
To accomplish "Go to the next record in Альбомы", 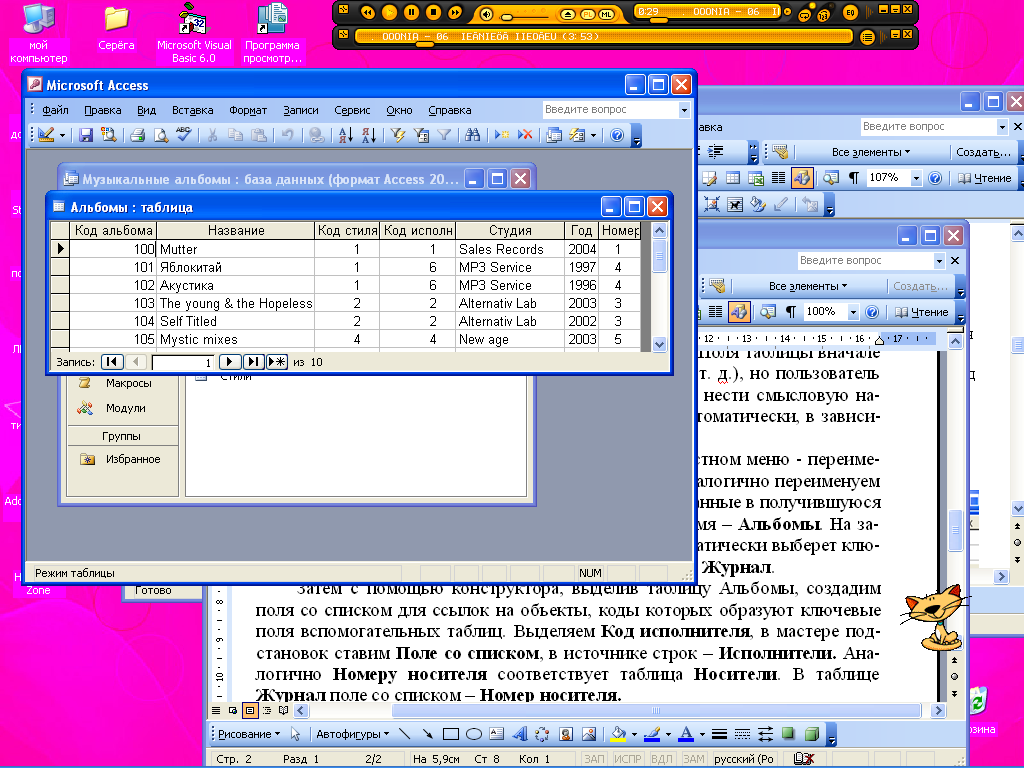I will (230, 362).
